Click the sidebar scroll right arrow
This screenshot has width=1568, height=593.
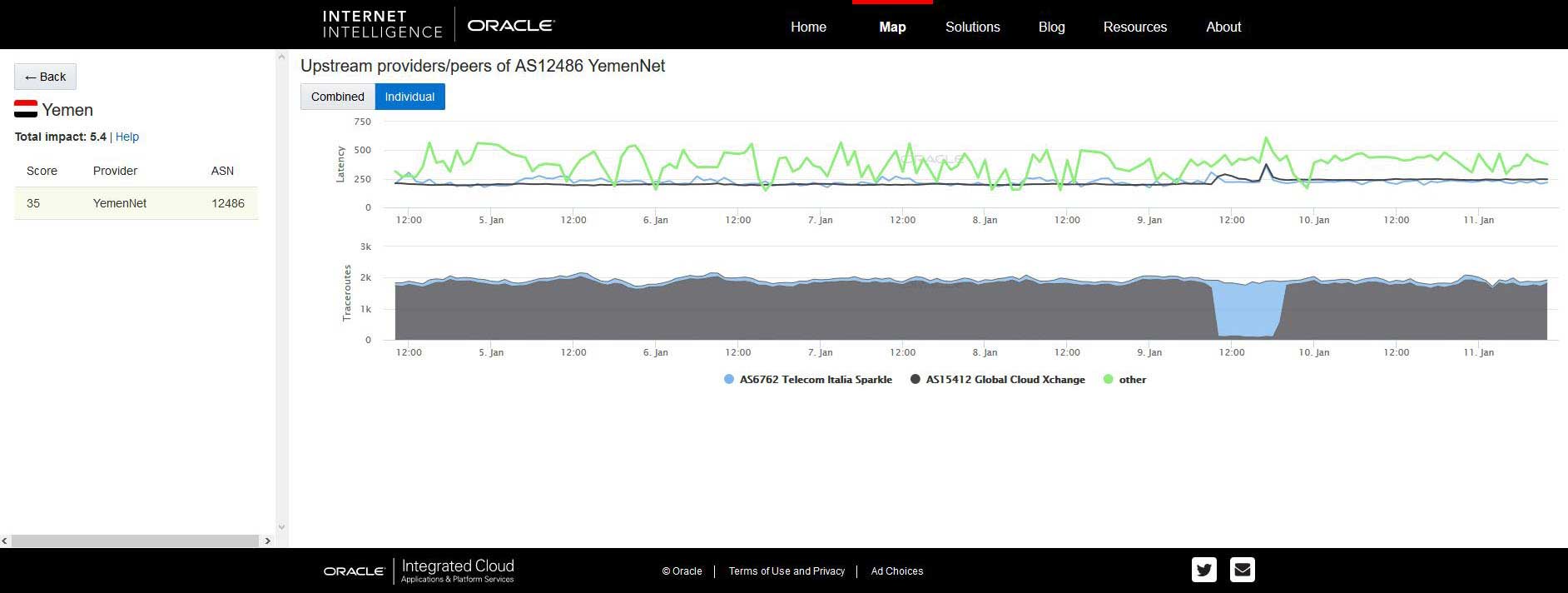coord(267,541)
